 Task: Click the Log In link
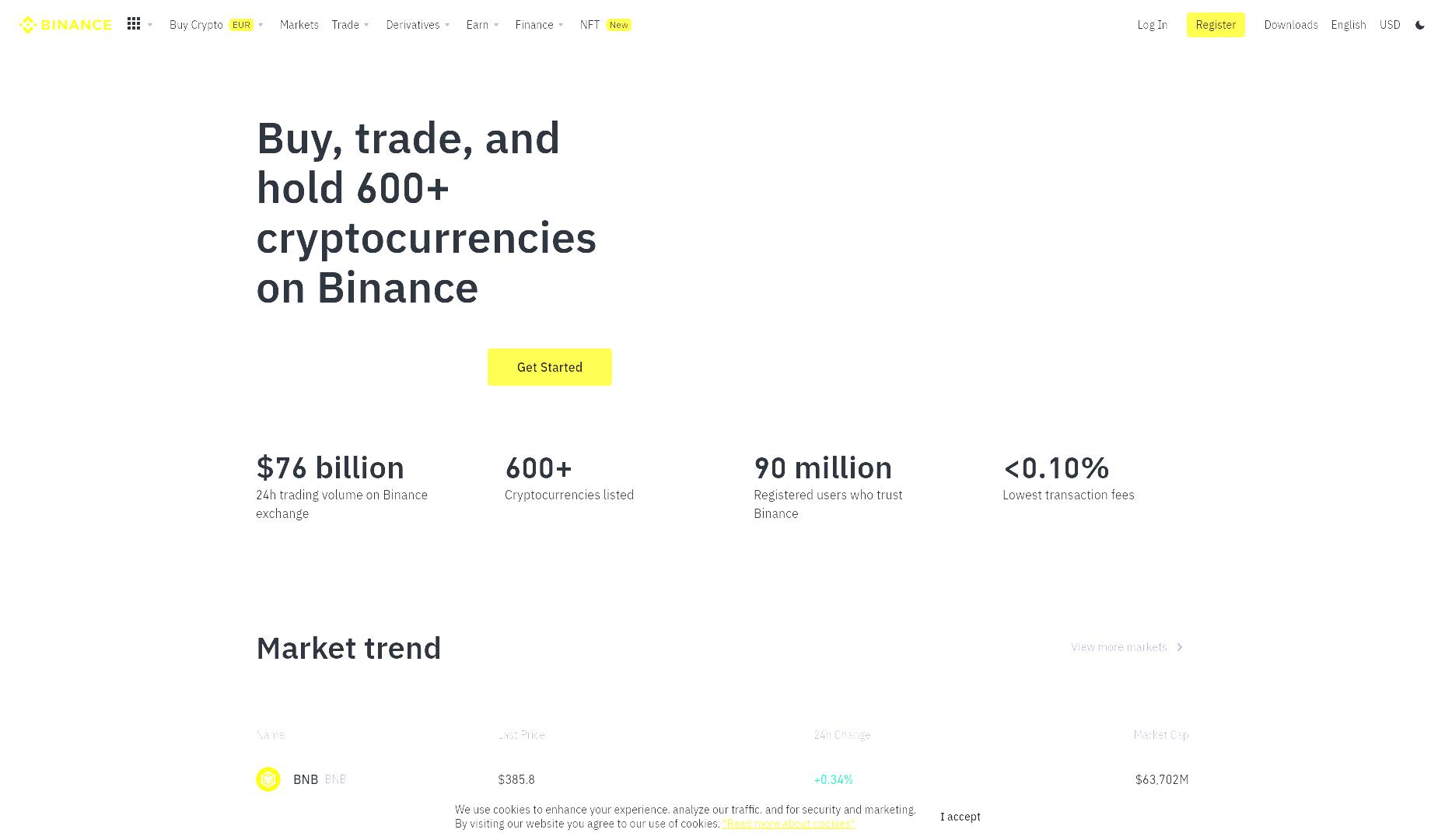click(1152, 25)
